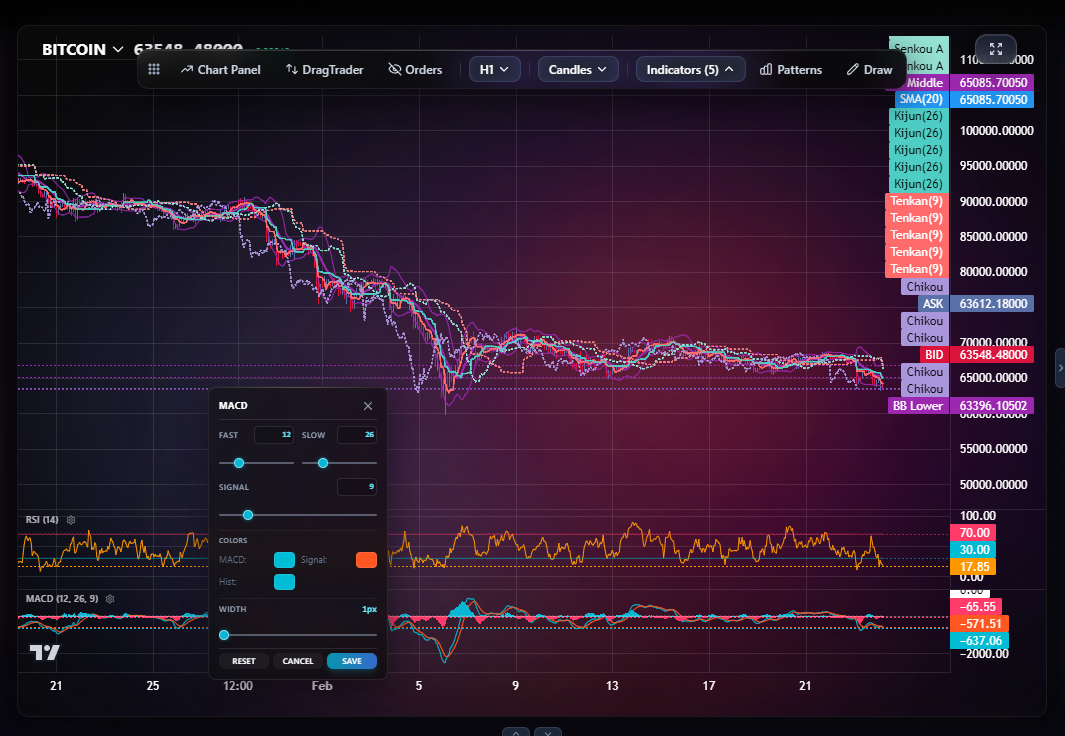Screen dimensions: 1065x736
Task: Click the TradingView logo
Action: [44, 653]
